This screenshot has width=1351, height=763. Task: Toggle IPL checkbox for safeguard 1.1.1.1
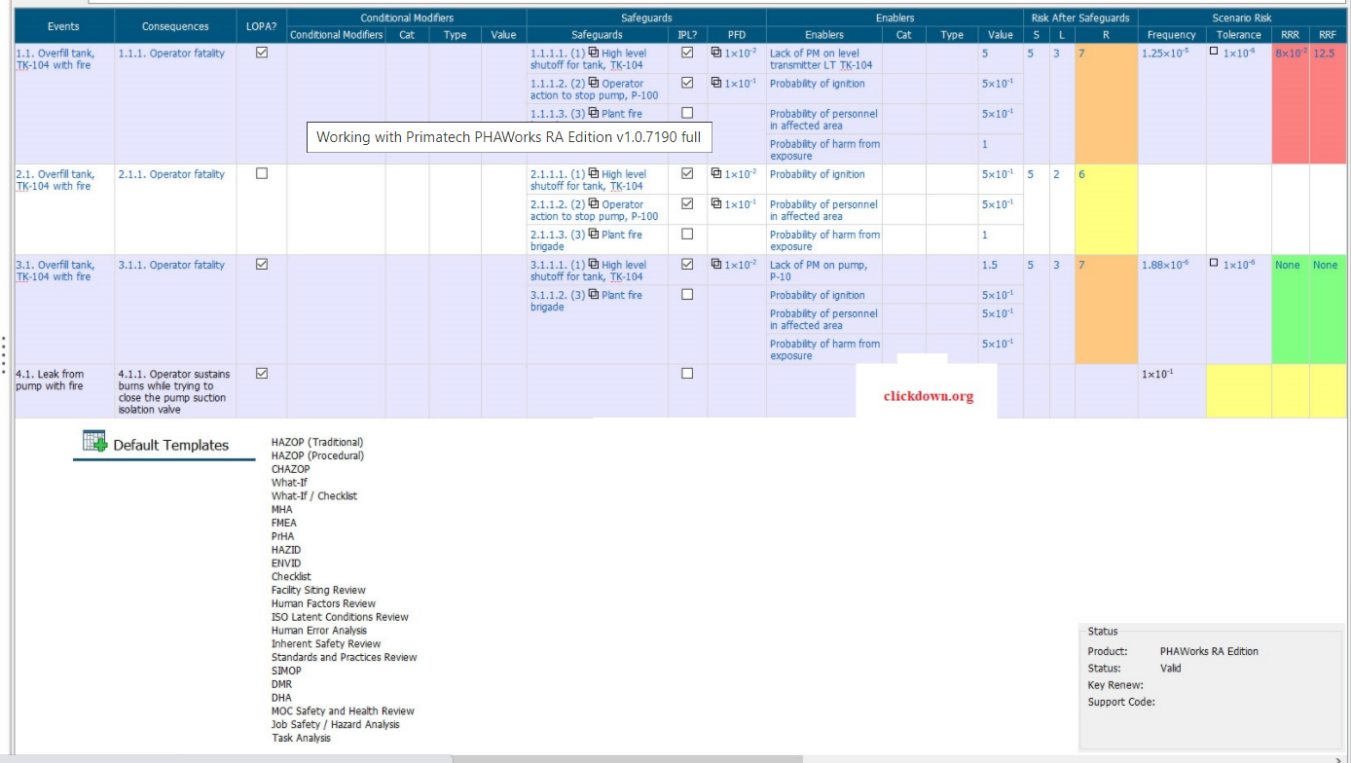point(687,52)
